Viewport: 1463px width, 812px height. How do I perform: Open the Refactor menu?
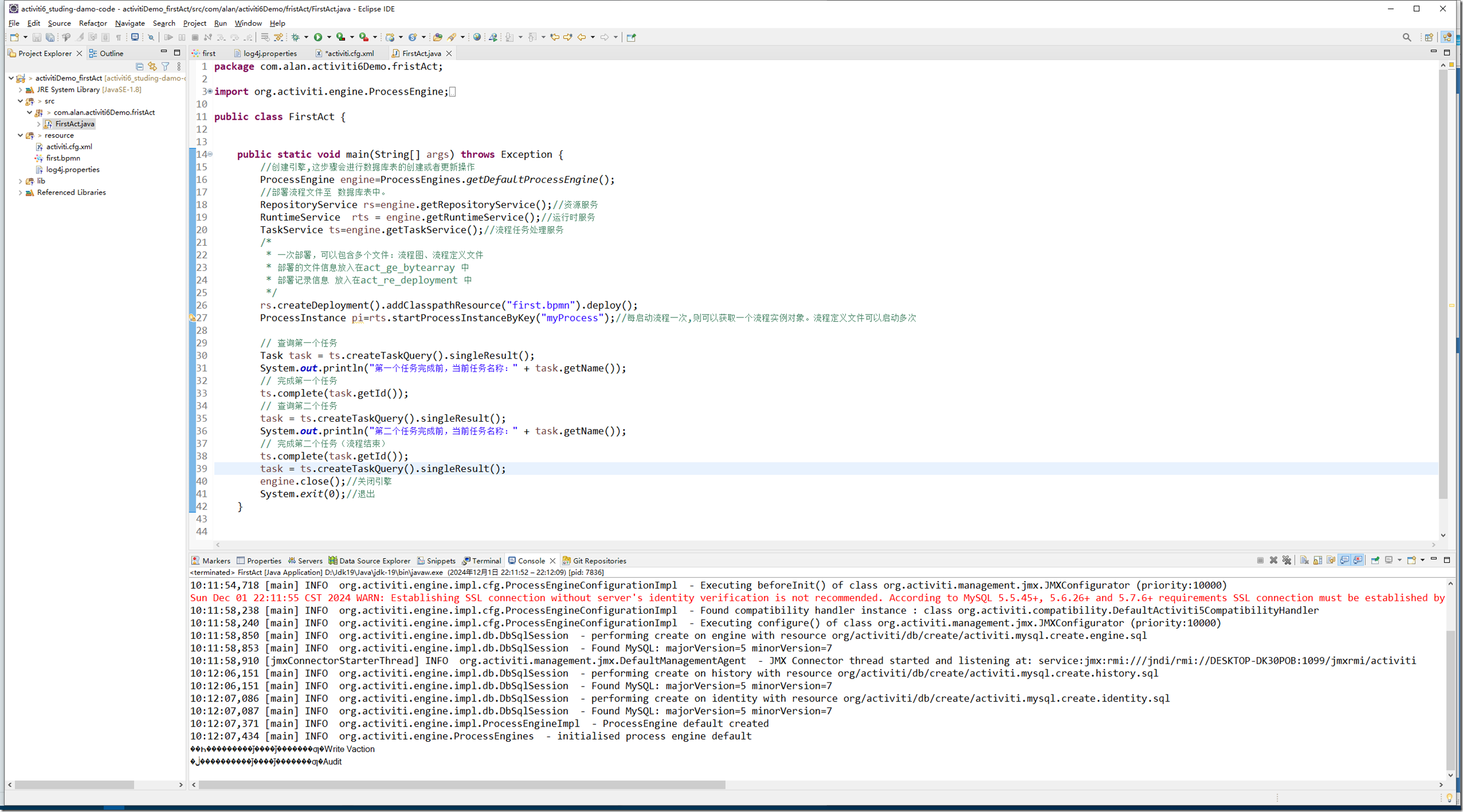(93, 23)
